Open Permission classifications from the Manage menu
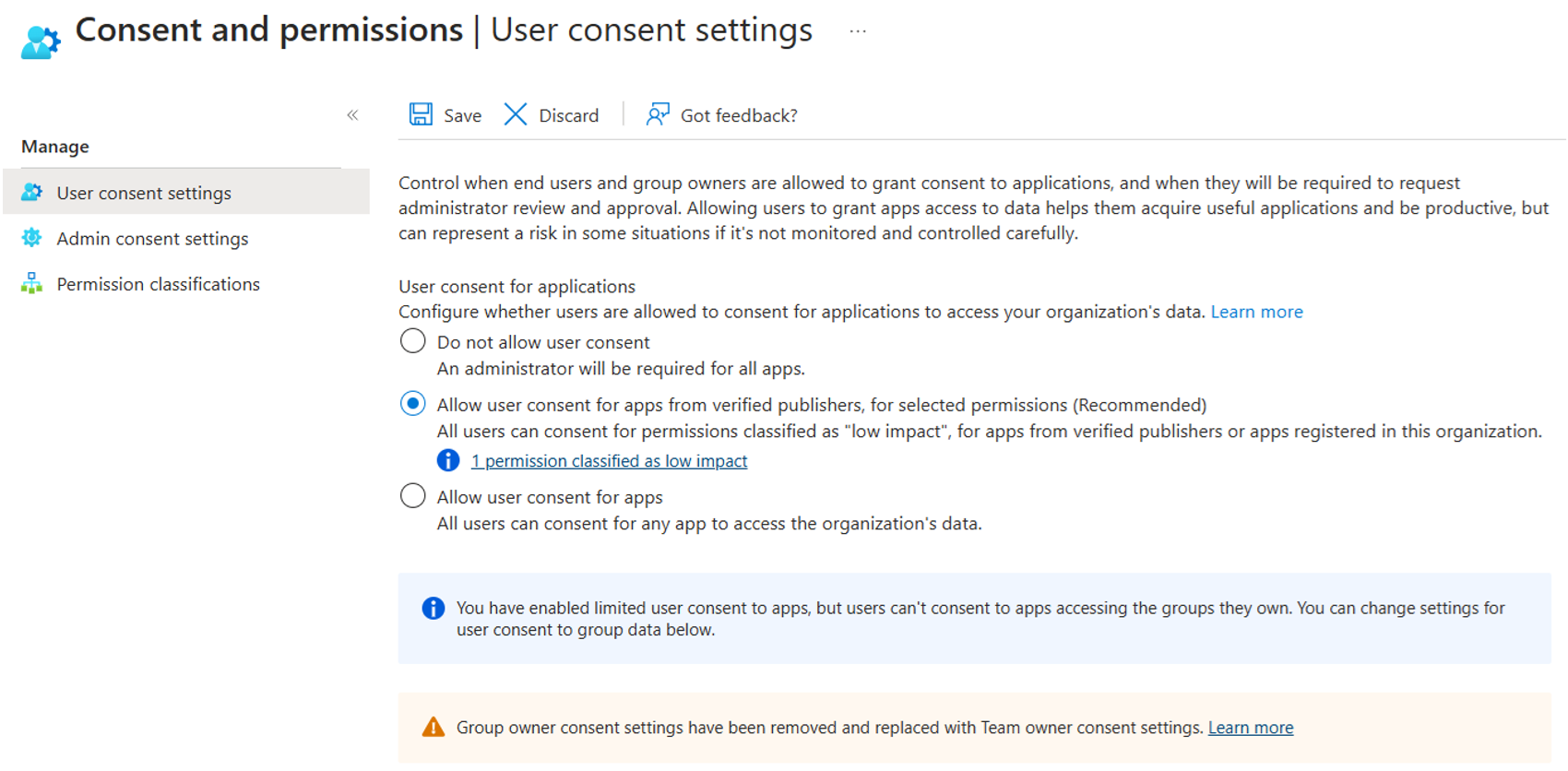This screenshot has width=1568, height=771. pos(158,283)
